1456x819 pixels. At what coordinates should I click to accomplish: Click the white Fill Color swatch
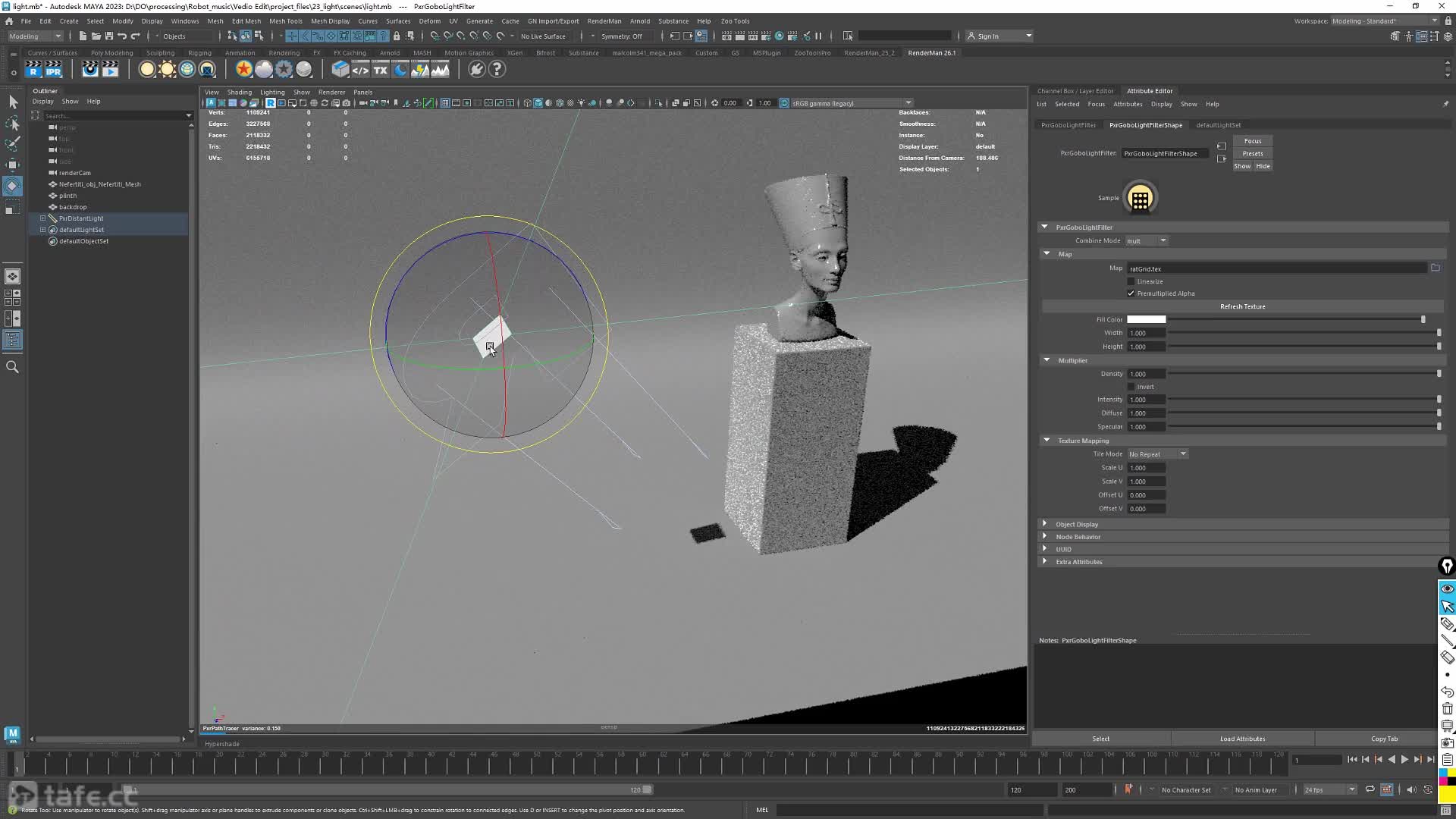(1146, 319)
